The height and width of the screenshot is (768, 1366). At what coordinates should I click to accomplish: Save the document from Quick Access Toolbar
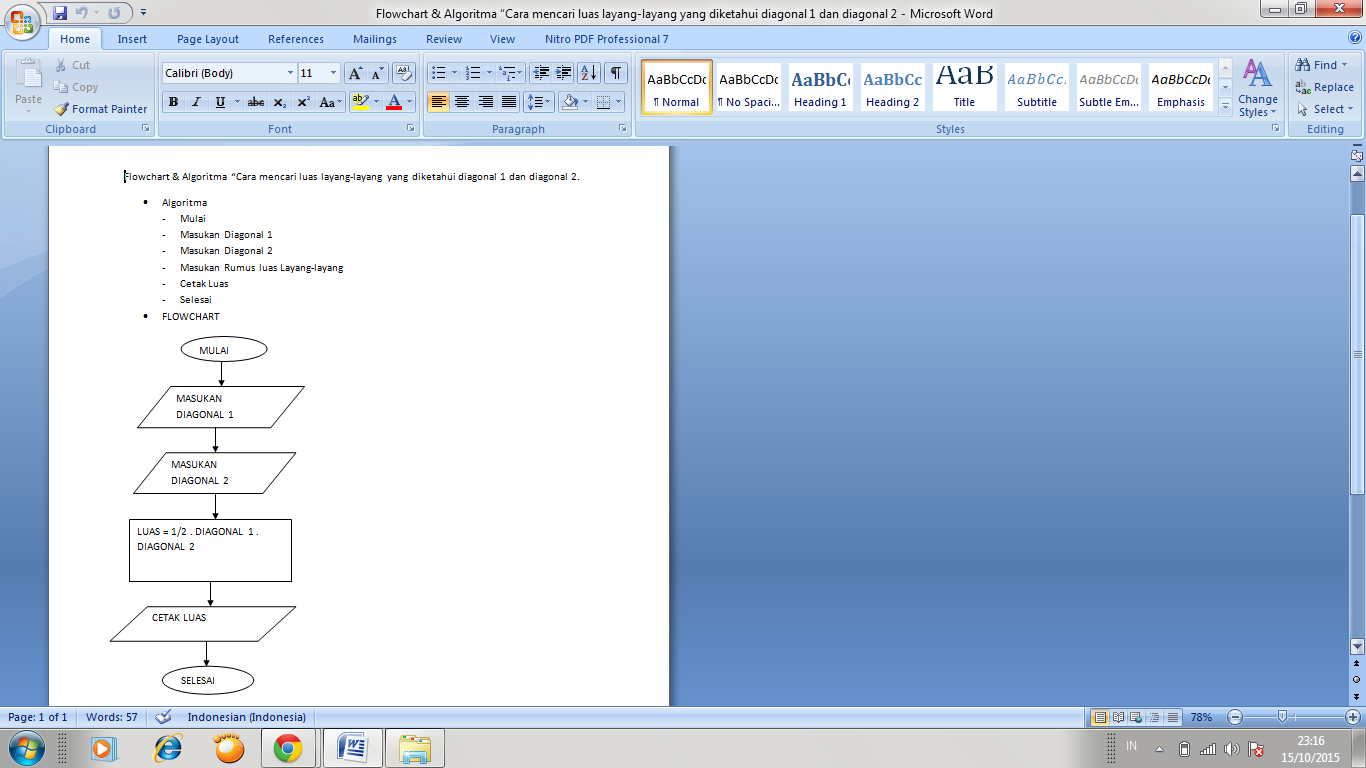60,13
